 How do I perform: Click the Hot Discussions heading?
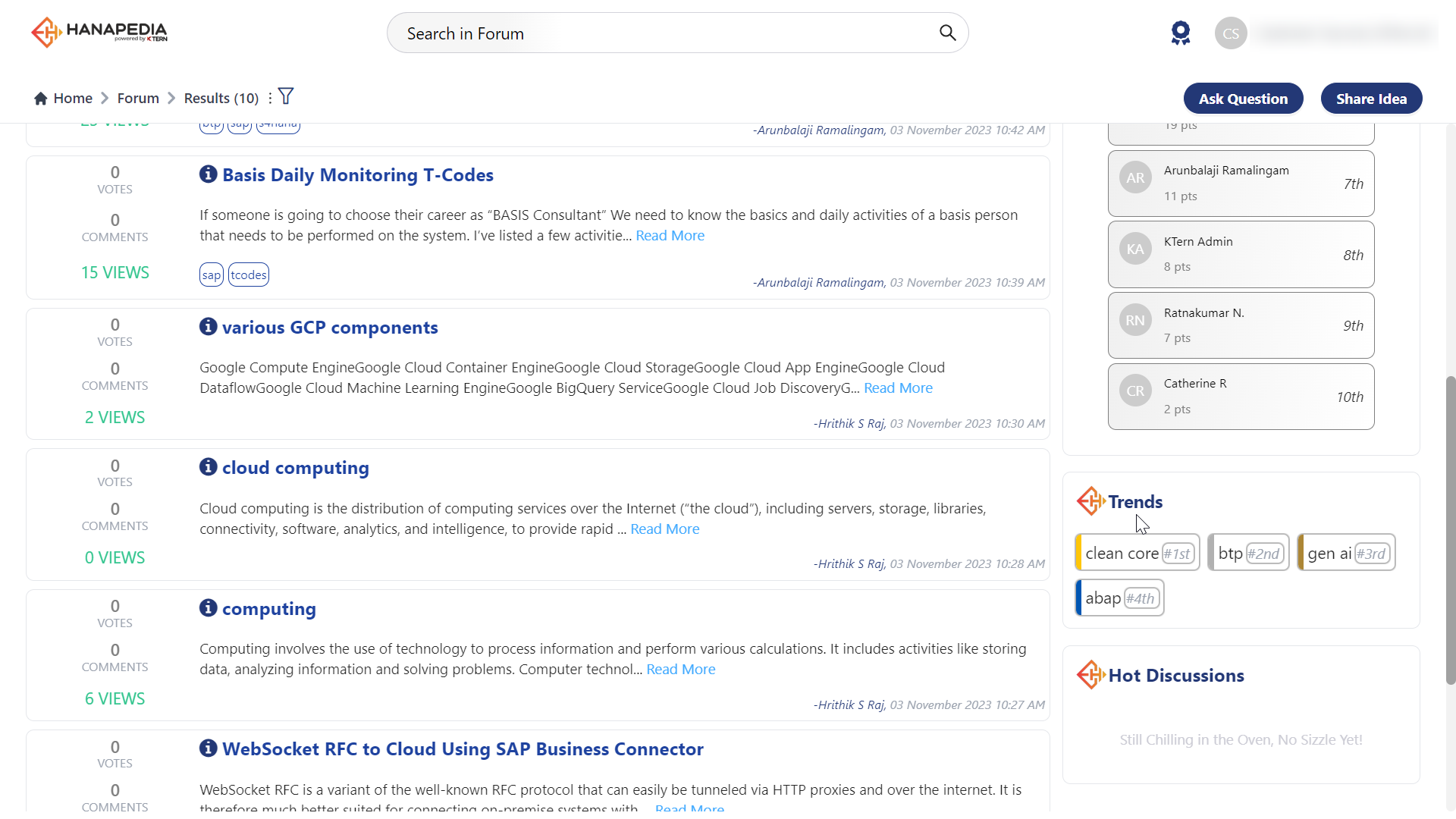tap(1176, 676)
